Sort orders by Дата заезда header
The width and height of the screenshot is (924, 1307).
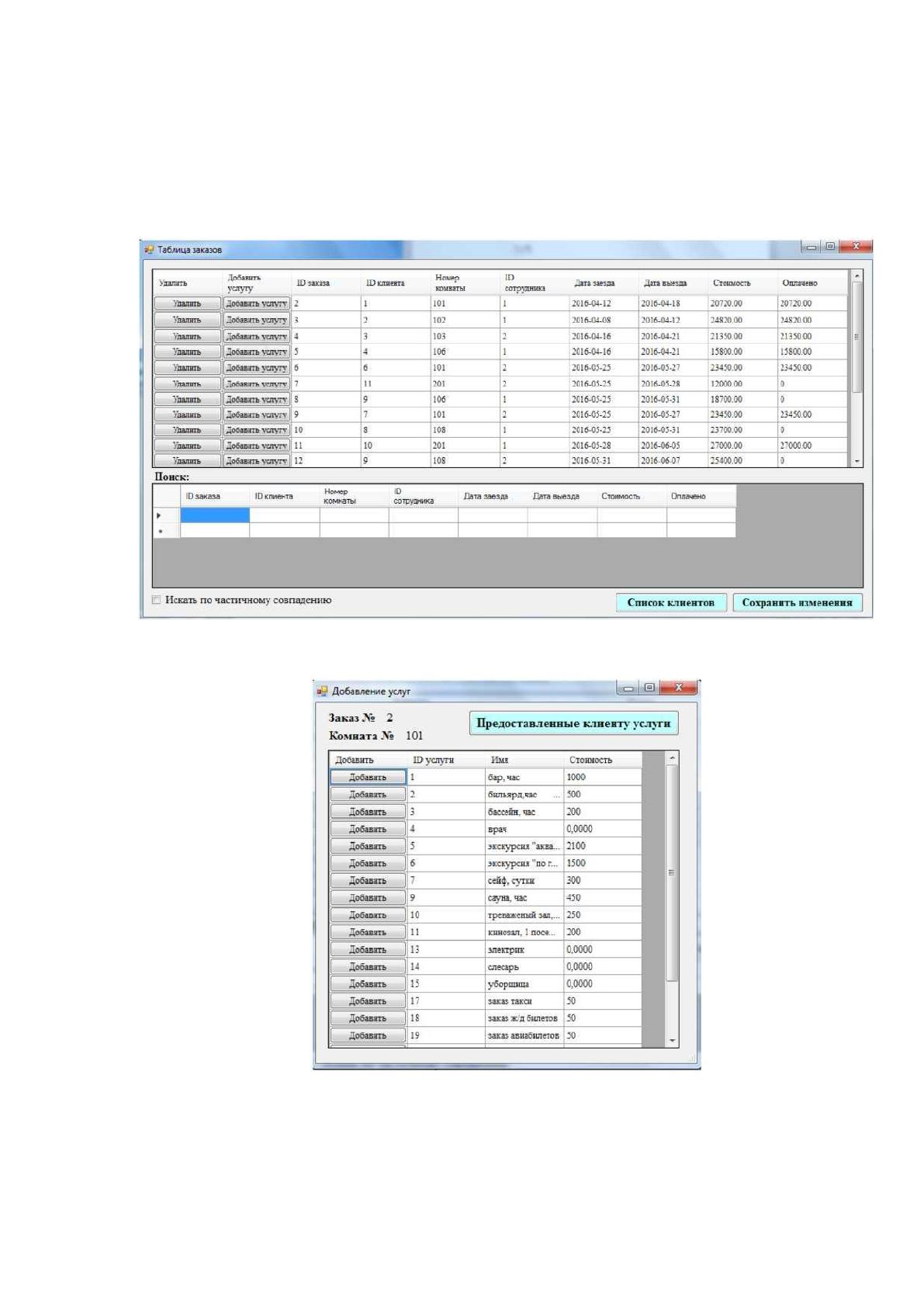point(594,283)
